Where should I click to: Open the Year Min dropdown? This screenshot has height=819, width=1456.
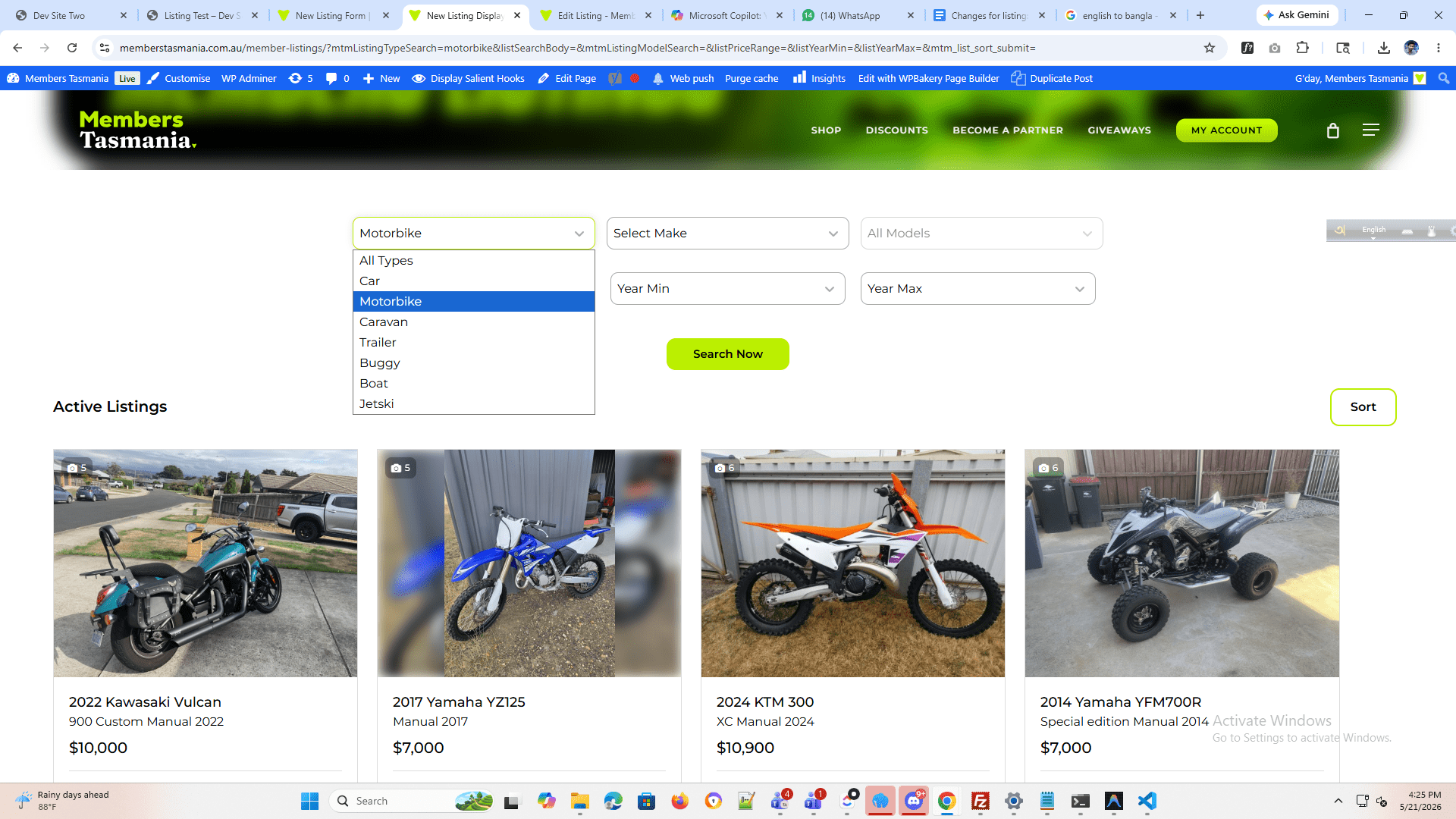coord(726,289)
